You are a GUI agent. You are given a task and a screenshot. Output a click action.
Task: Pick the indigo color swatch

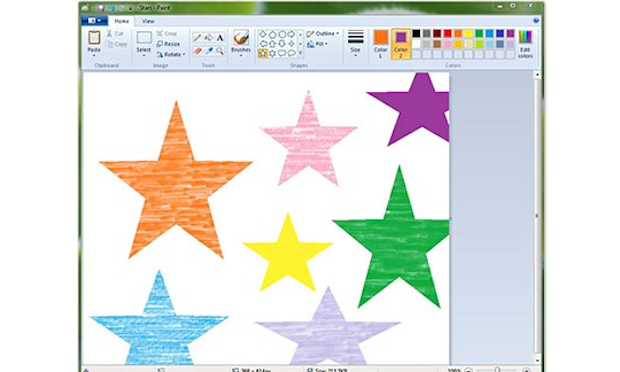click(500, 33)
